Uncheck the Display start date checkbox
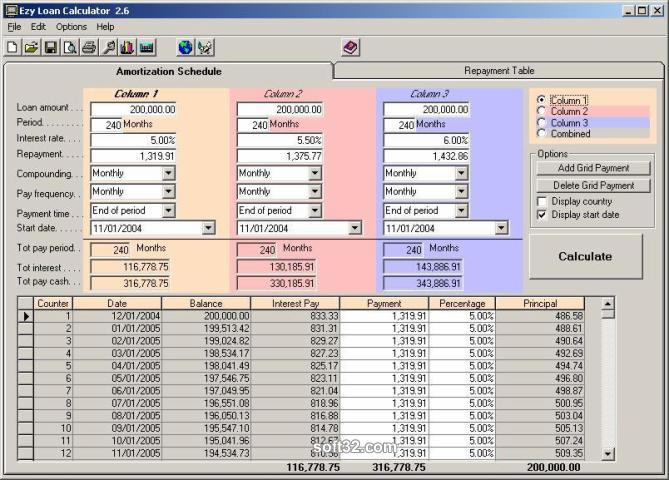 click(x=542, y=215)
